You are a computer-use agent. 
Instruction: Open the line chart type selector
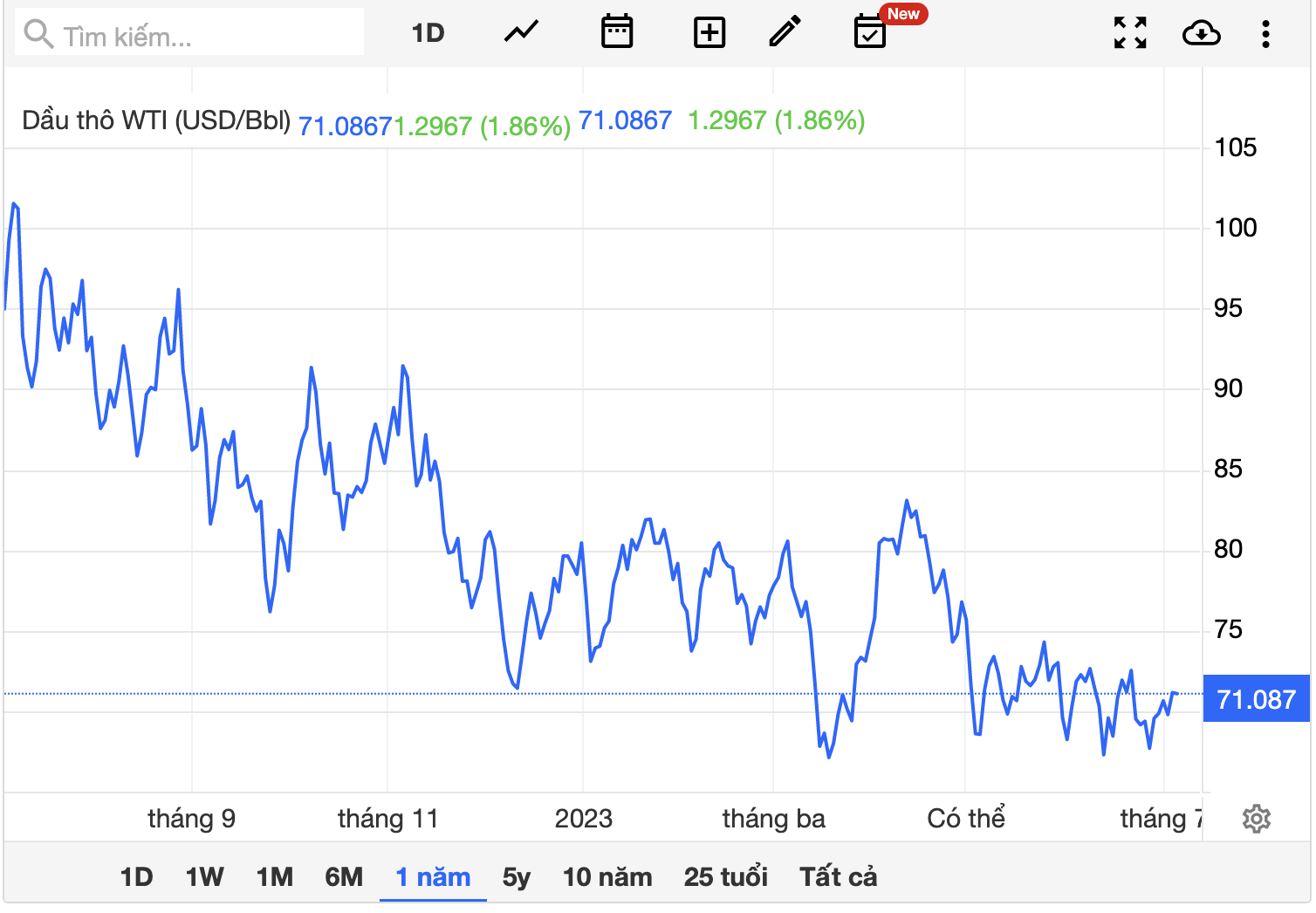(x=521, y=33)
